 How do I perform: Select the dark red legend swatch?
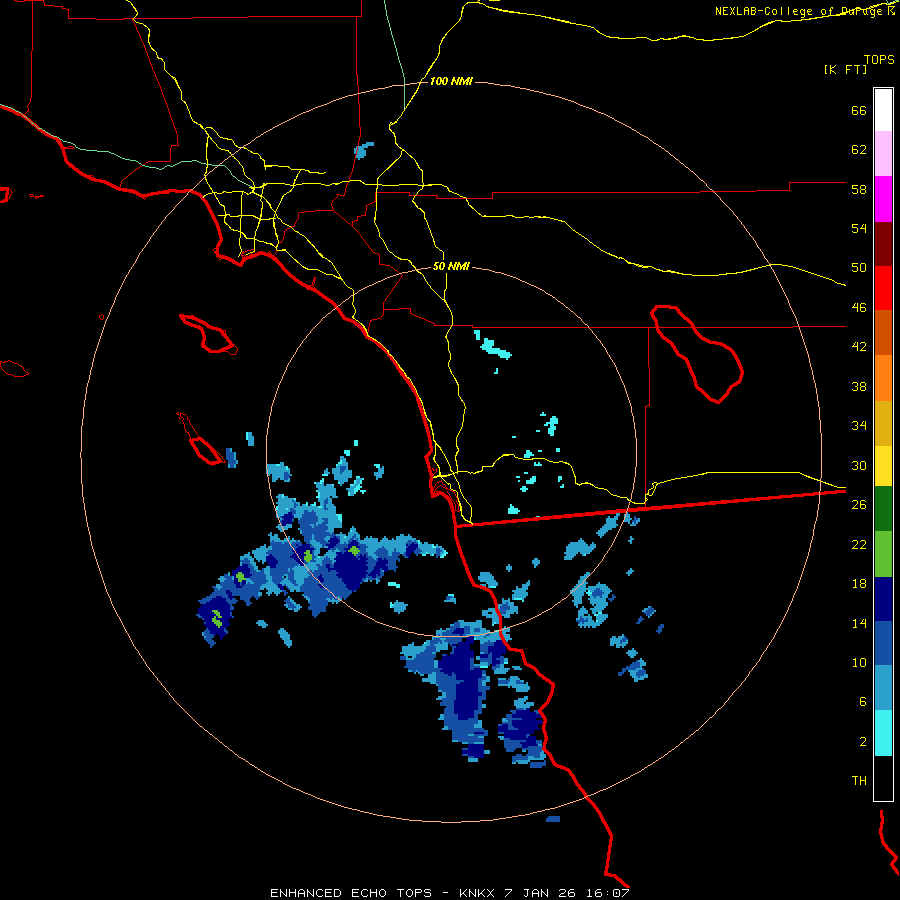click(x=883, y=244)
